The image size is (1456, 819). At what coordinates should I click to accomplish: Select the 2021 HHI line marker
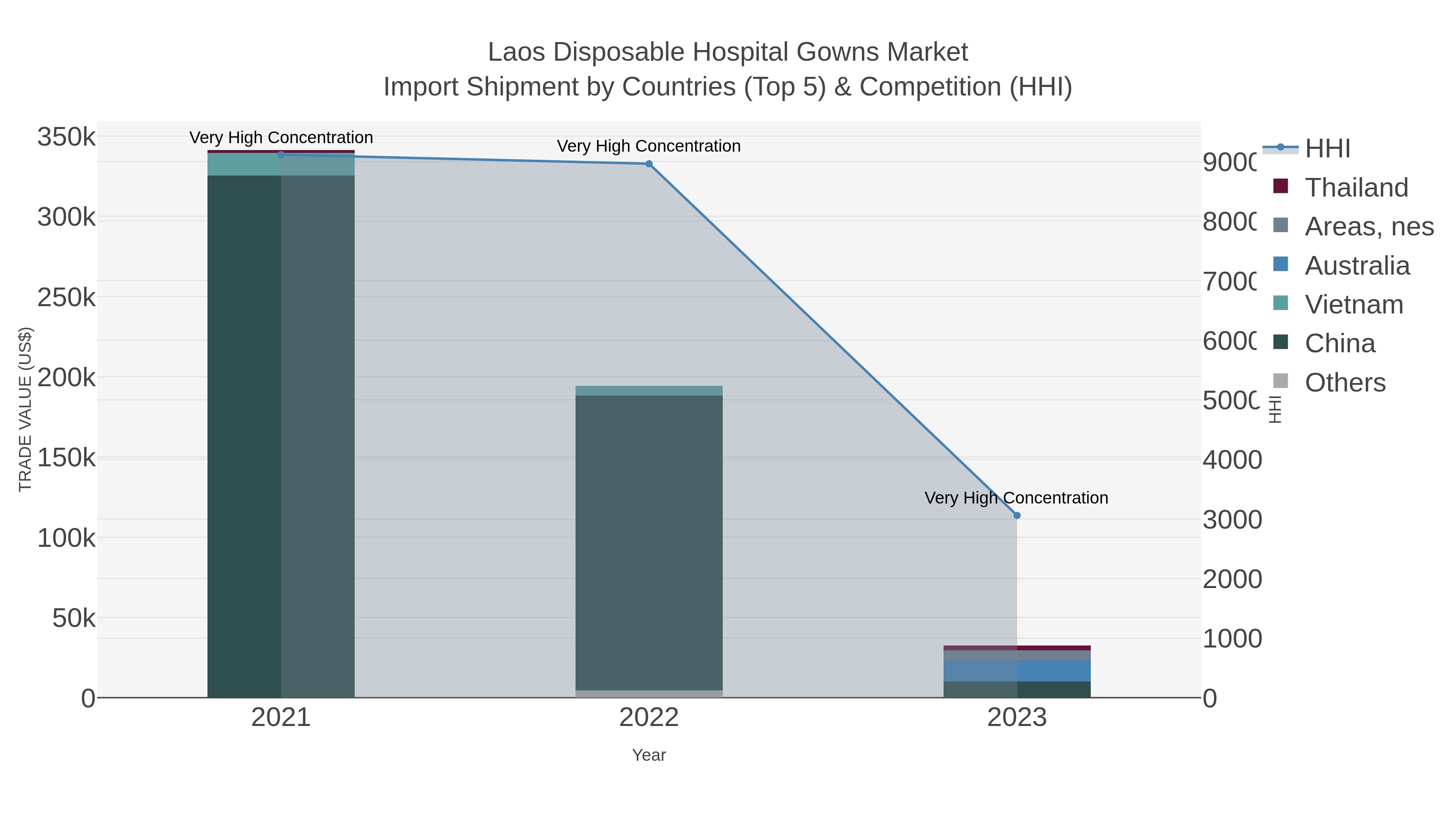click(x=281, y=155)
